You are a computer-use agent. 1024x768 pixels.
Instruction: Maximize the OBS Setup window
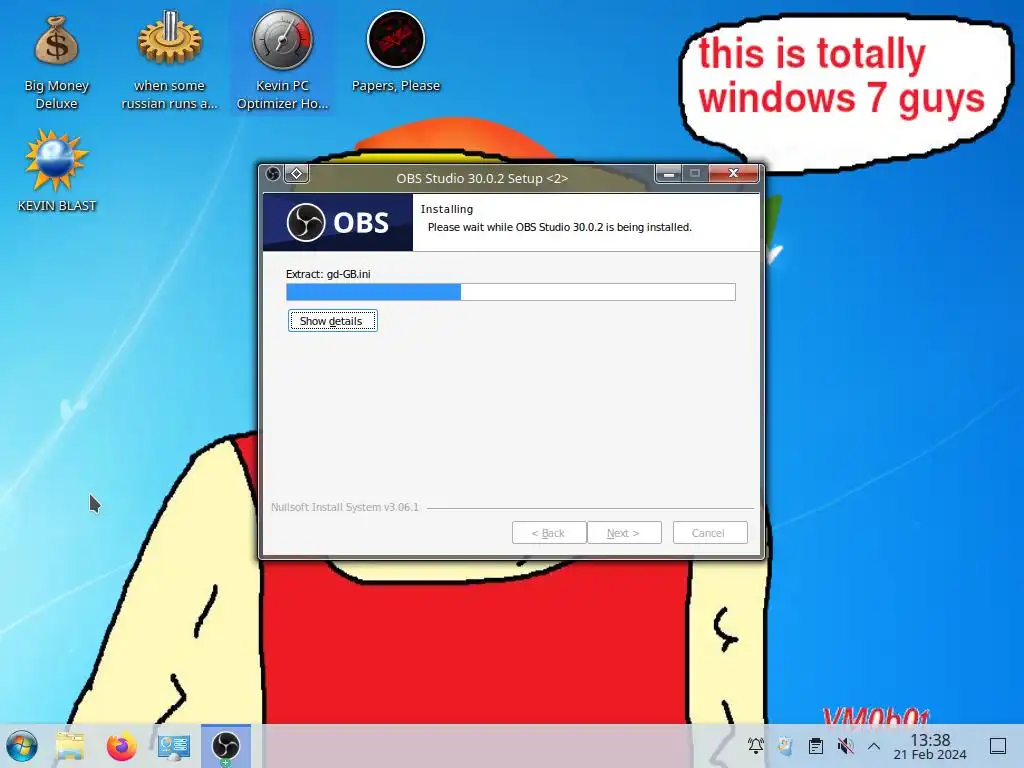695,174
